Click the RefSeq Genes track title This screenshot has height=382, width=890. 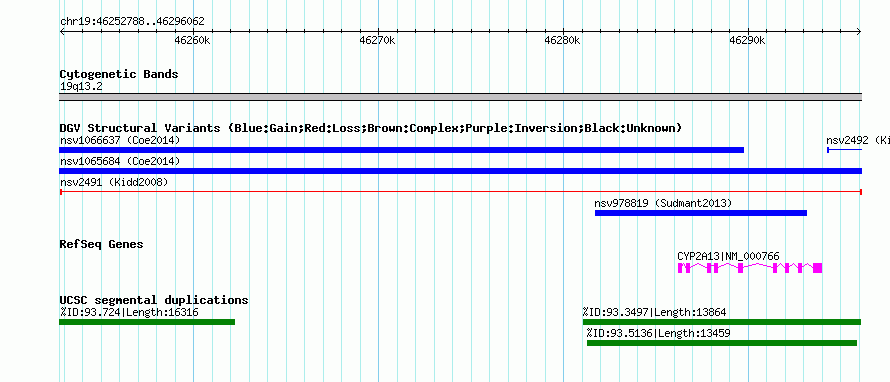(101, 244)
